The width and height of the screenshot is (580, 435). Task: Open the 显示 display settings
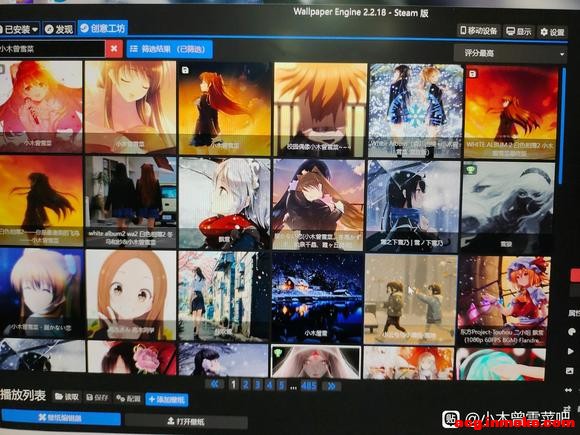click(x=518, y=32)
